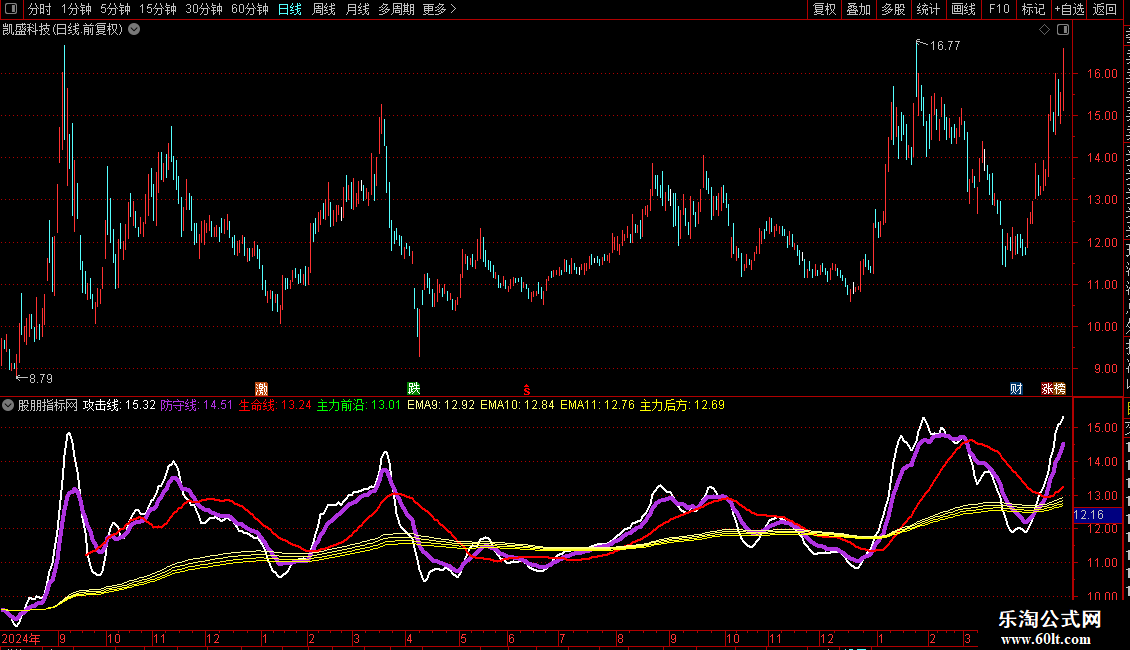Switch to the 1分钟 period tab
This screenshot has height=650, width=1130.
pyautogui.click(x=76, y=9)
